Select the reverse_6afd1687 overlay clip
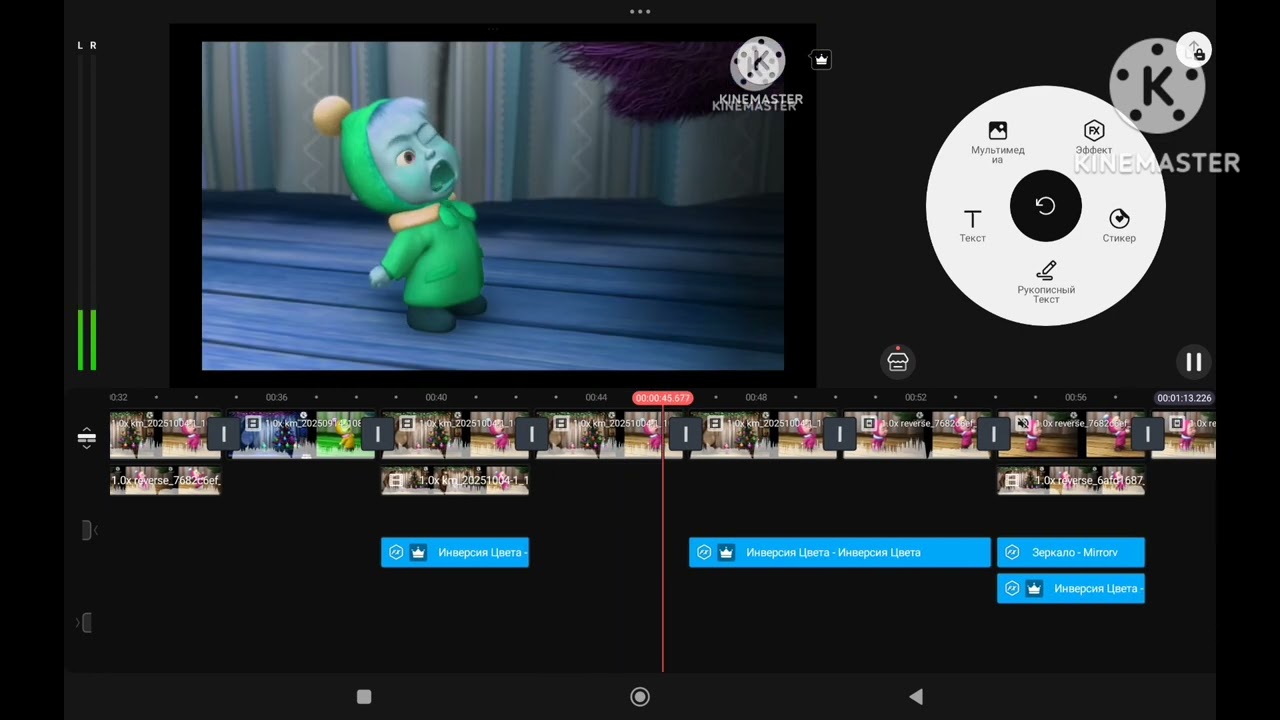Image resolution: width=1280 pixels, height=720 pixels. pos(1071,481)
